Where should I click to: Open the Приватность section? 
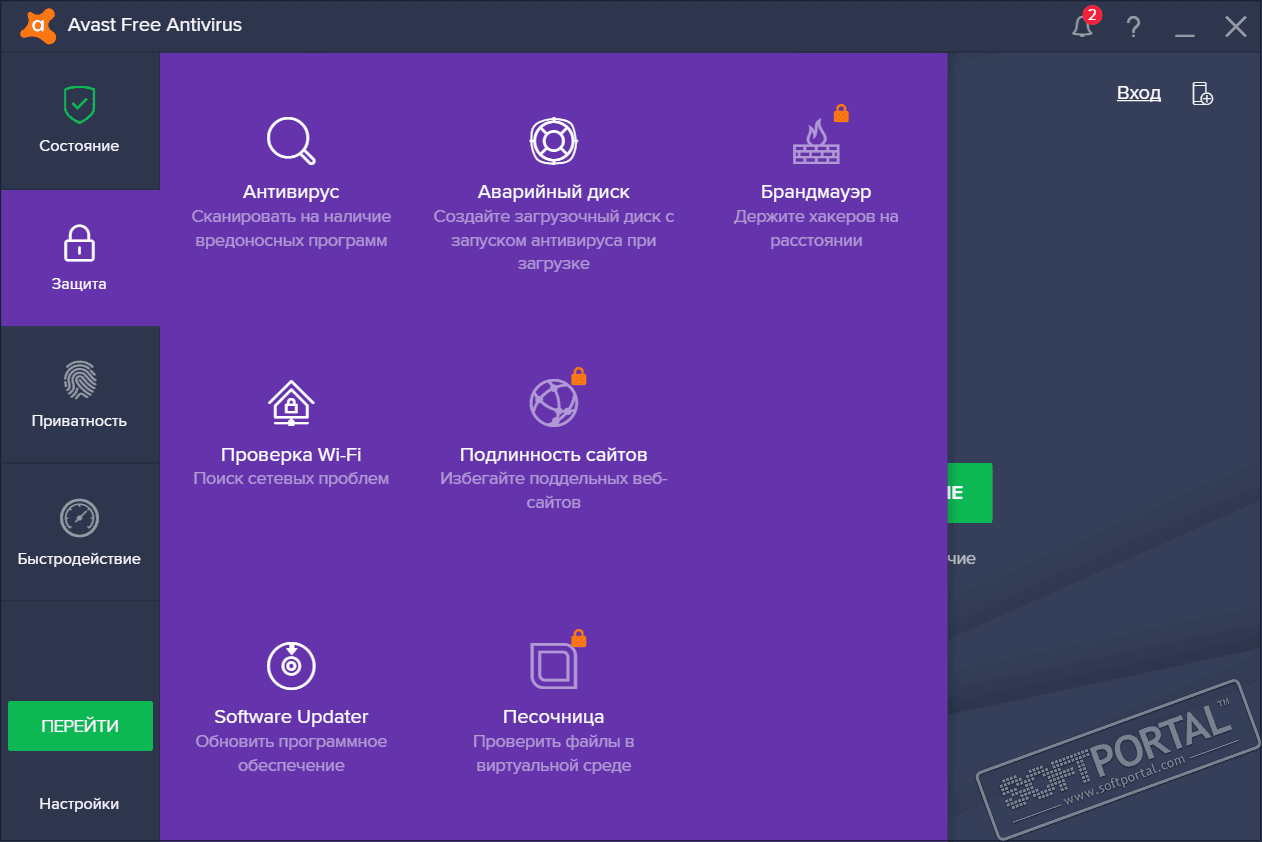(x=79, y=395)
